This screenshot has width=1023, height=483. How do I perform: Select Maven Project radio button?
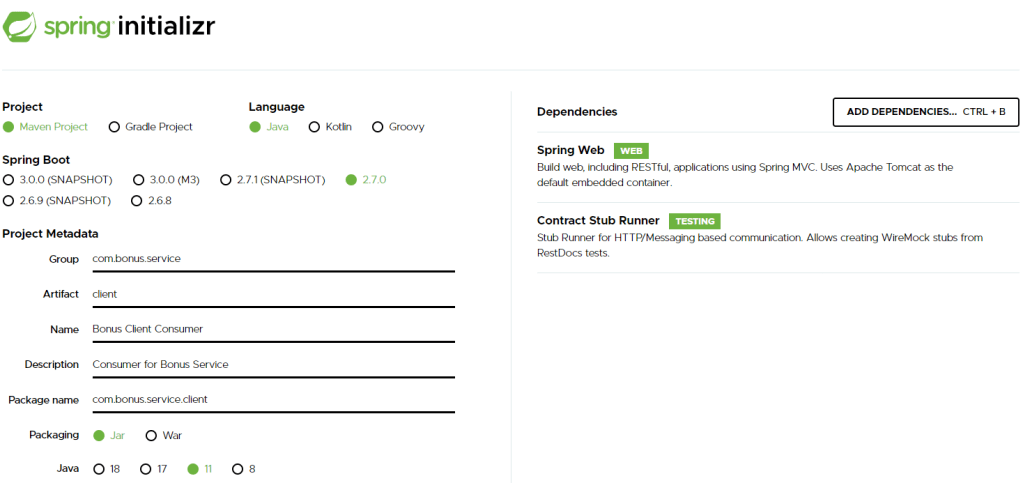coord(9,127)
